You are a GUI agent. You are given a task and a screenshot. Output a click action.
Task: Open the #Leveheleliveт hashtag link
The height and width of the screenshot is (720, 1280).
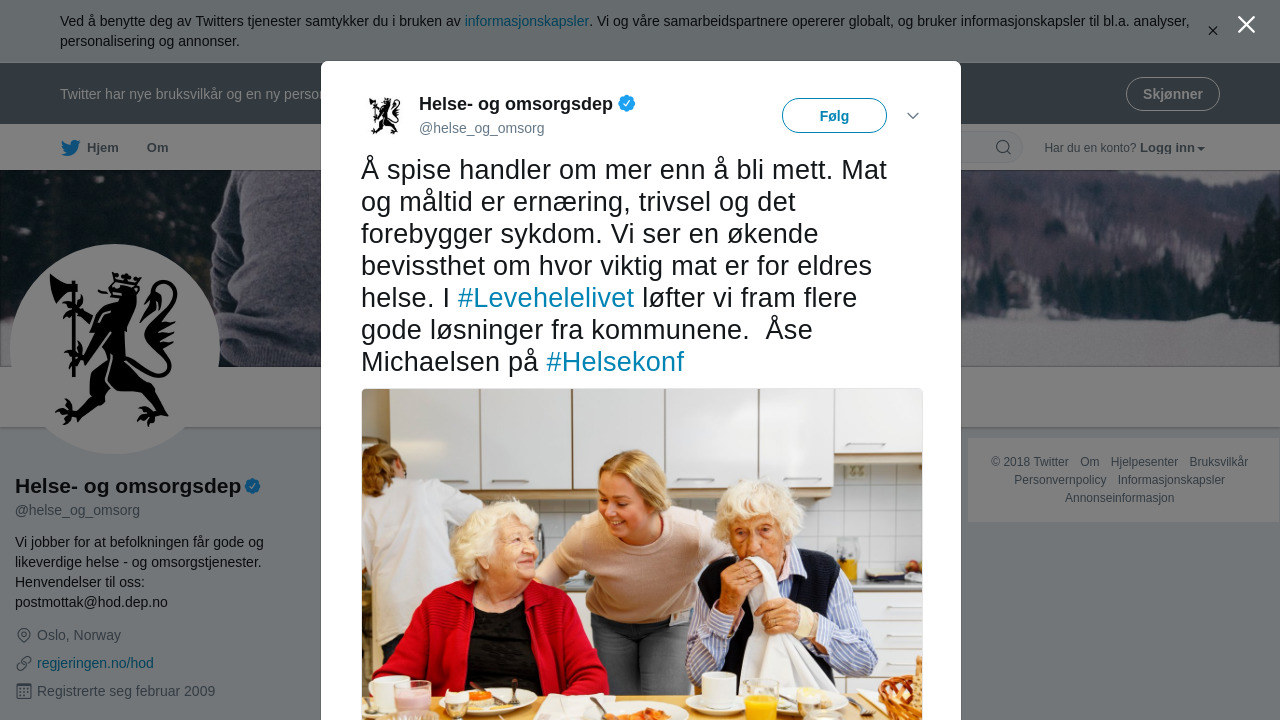(546, 298)
